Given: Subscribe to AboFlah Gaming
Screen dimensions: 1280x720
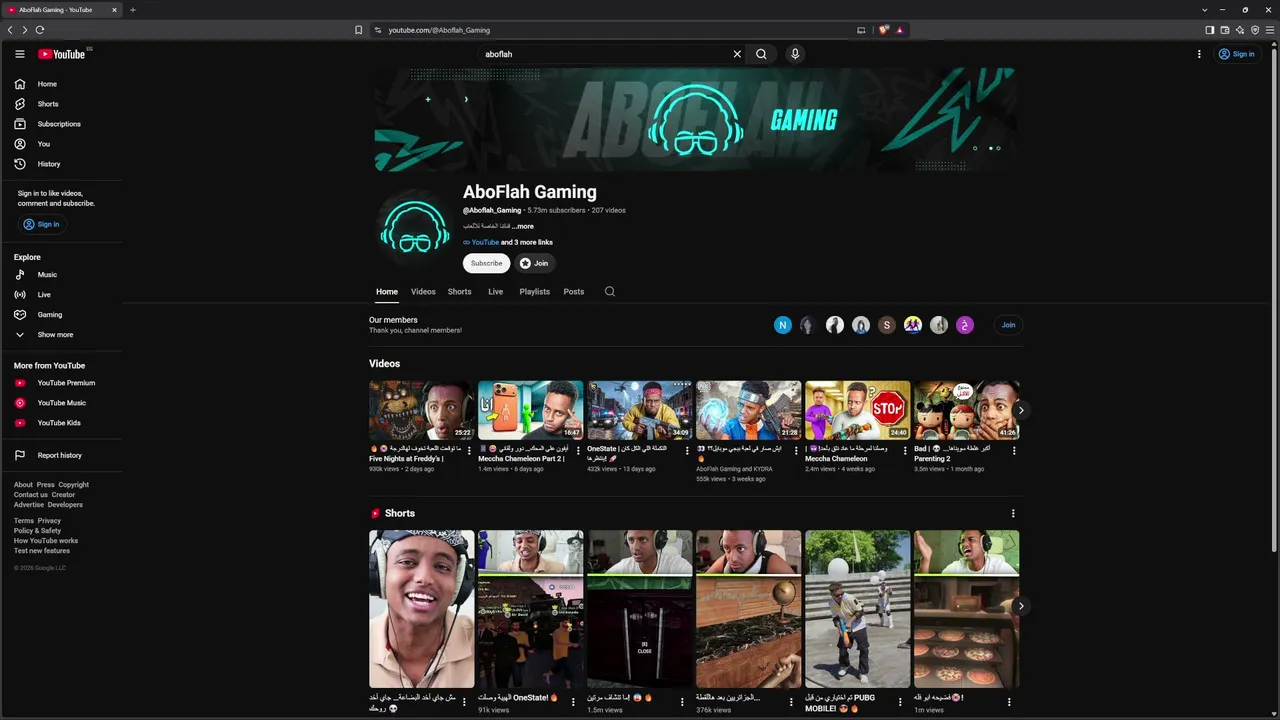Looking at the screenshot, I should pyautogui.click(x=487, y=263).
